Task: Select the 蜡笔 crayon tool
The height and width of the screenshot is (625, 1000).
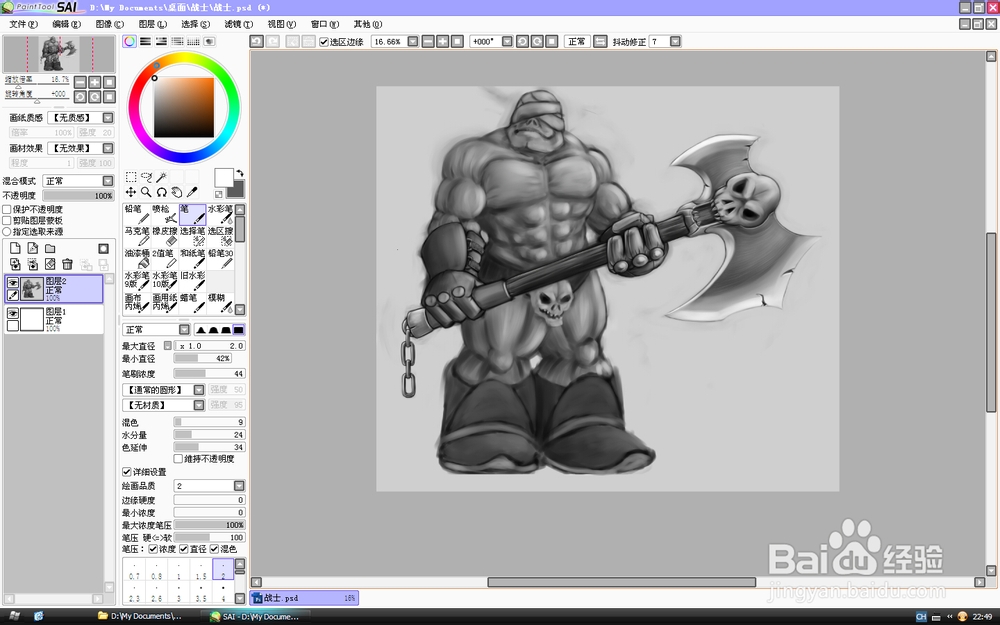Action: coord(192,302)
